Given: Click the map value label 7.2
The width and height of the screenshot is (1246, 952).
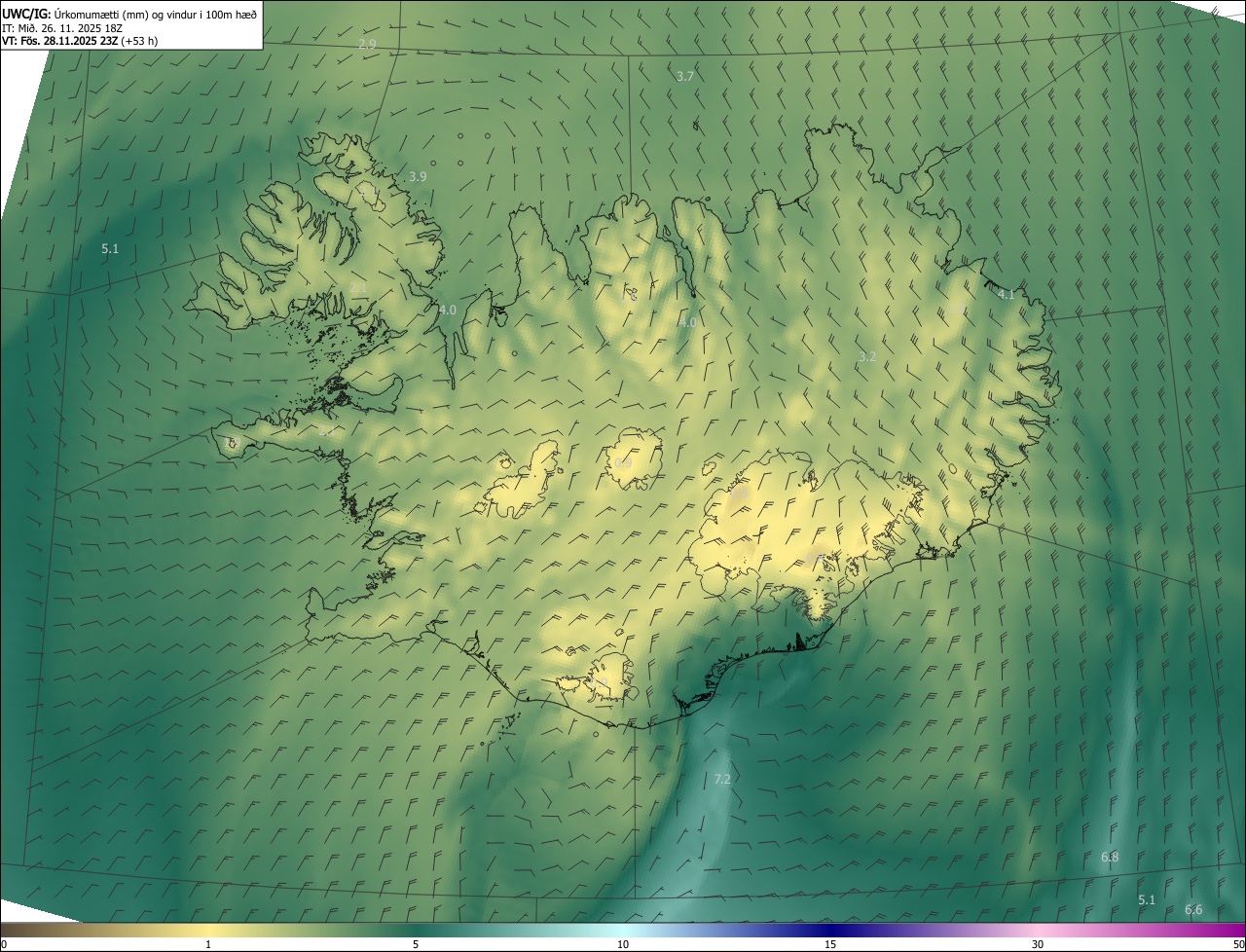Looking at the screenshot, I should tap(722, 779).
